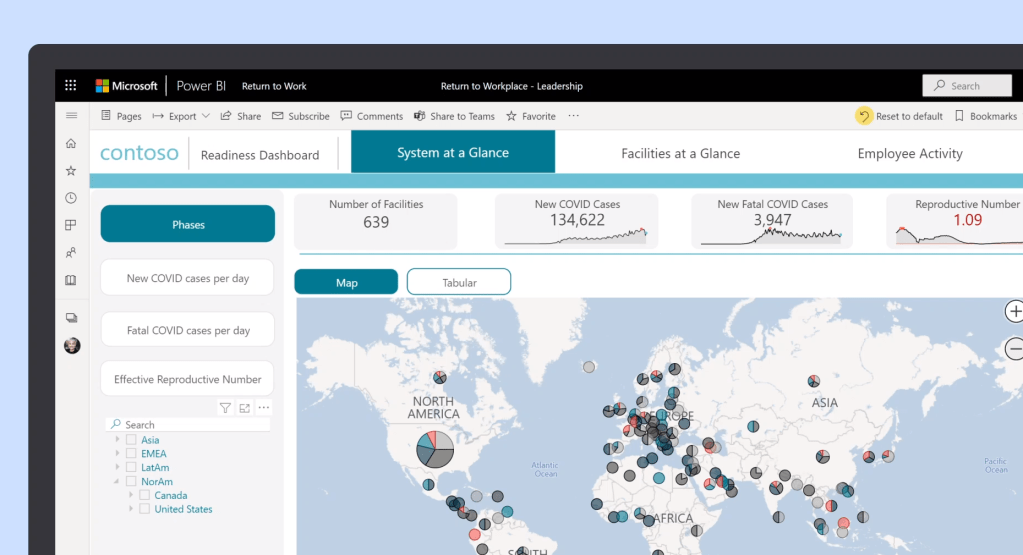Select the United States checkbox
Viewport: 1023px width, 555px height.
pyautogui.click(x=145, y=509)
